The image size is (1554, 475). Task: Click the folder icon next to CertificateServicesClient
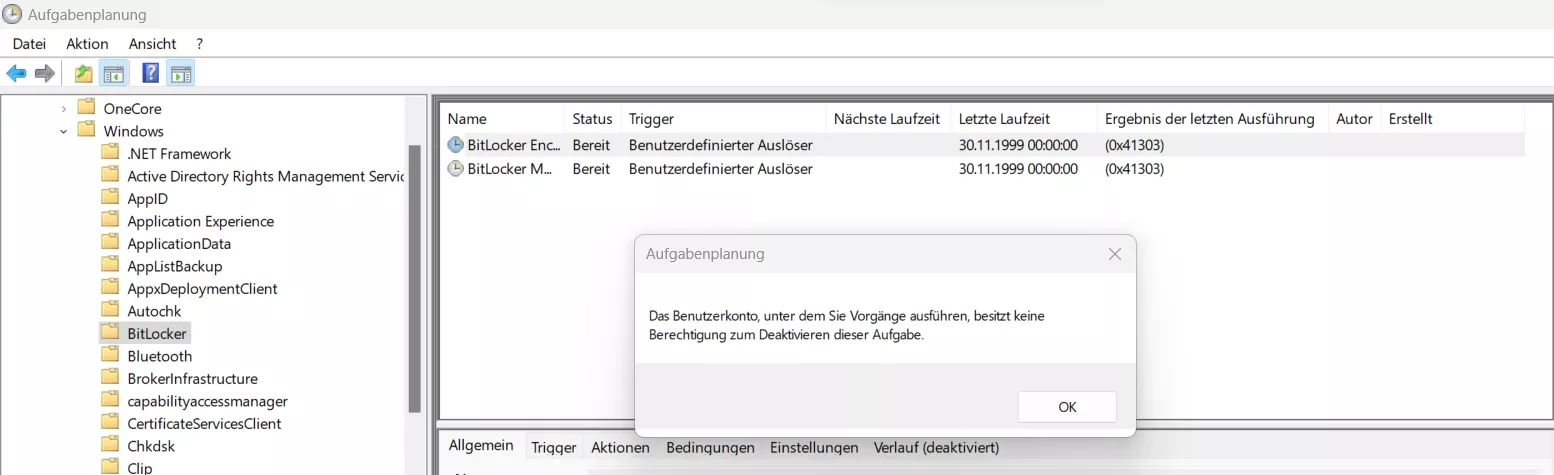tap(110, 423)
